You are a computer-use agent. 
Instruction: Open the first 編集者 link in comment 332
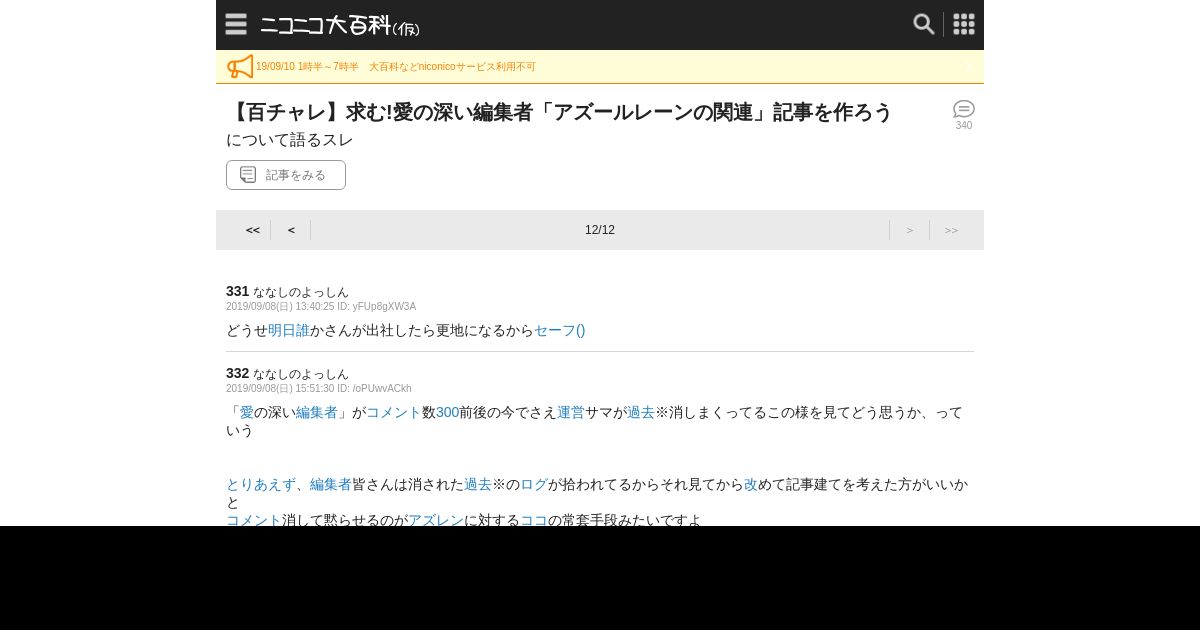coord(317,412)
